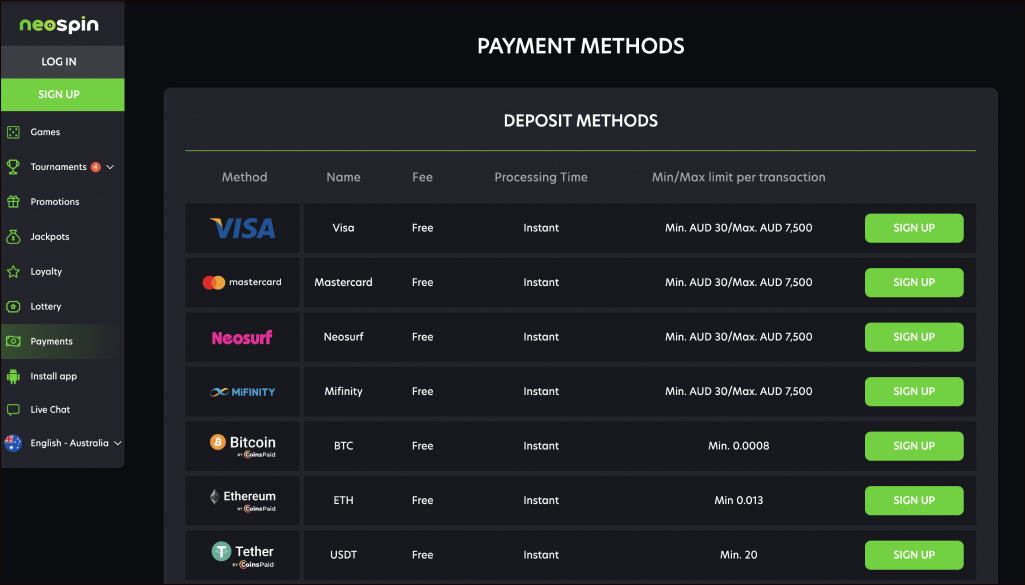This screenshot has width=1025, height=585.
Task: Click the Tournaments badge showing 4
Action: click(96, 167)
